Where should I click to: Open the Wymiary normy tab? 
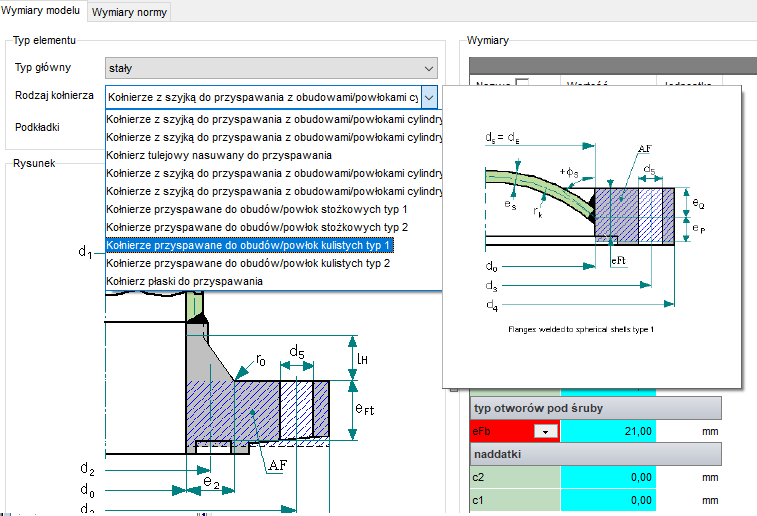tap(129, 12)
